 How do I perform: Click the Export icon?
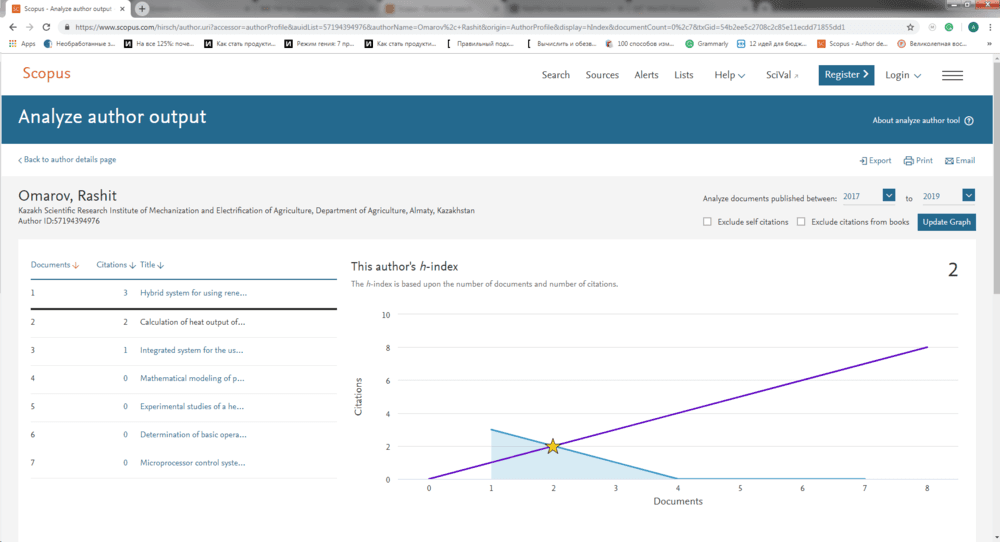pos(863,161)
